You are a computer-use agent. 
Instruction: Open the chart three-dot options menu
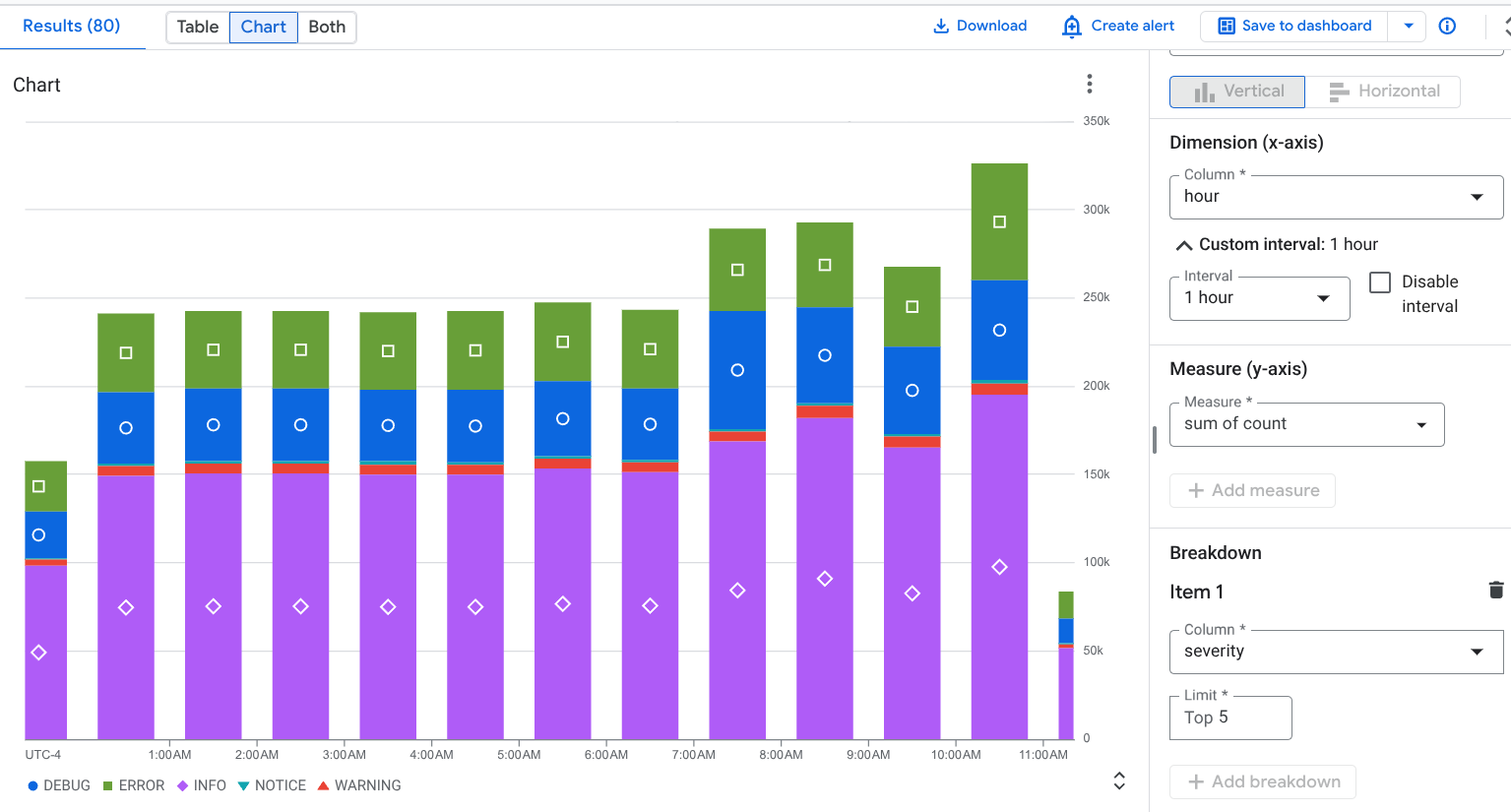[x=1089, y=84]
